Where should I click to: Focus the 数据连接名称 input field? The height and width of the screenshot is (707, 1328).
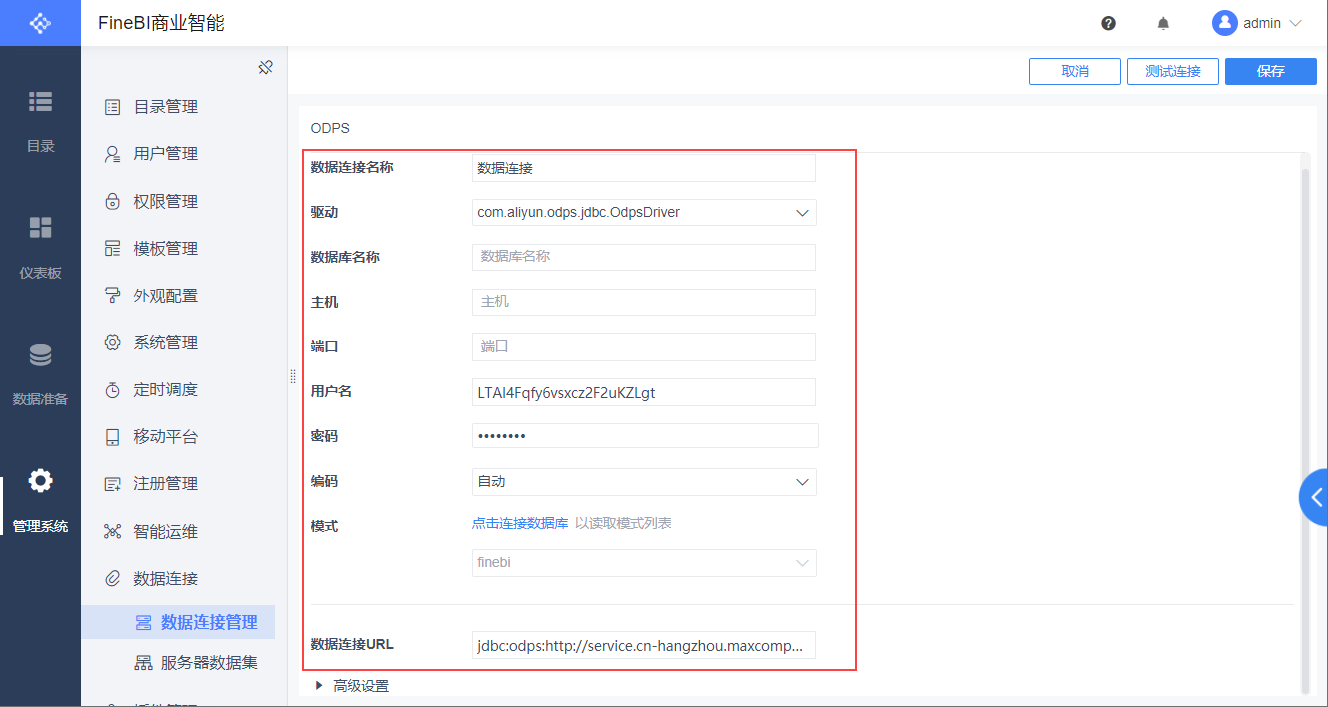pos(644,168)
